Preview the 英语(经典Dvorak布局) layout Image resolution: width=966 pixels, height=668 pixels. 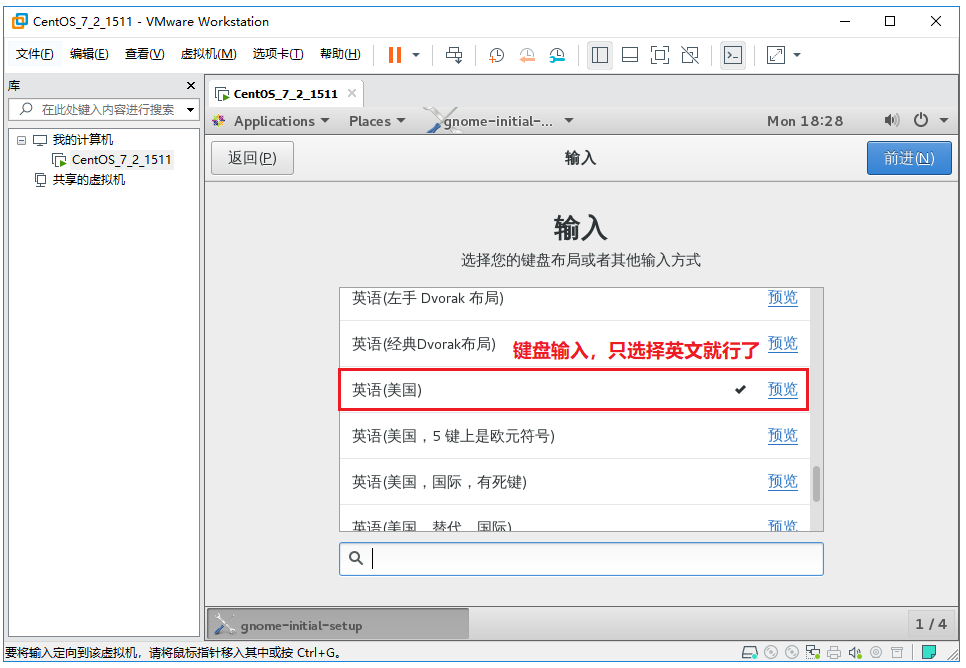tap(782, 343)
